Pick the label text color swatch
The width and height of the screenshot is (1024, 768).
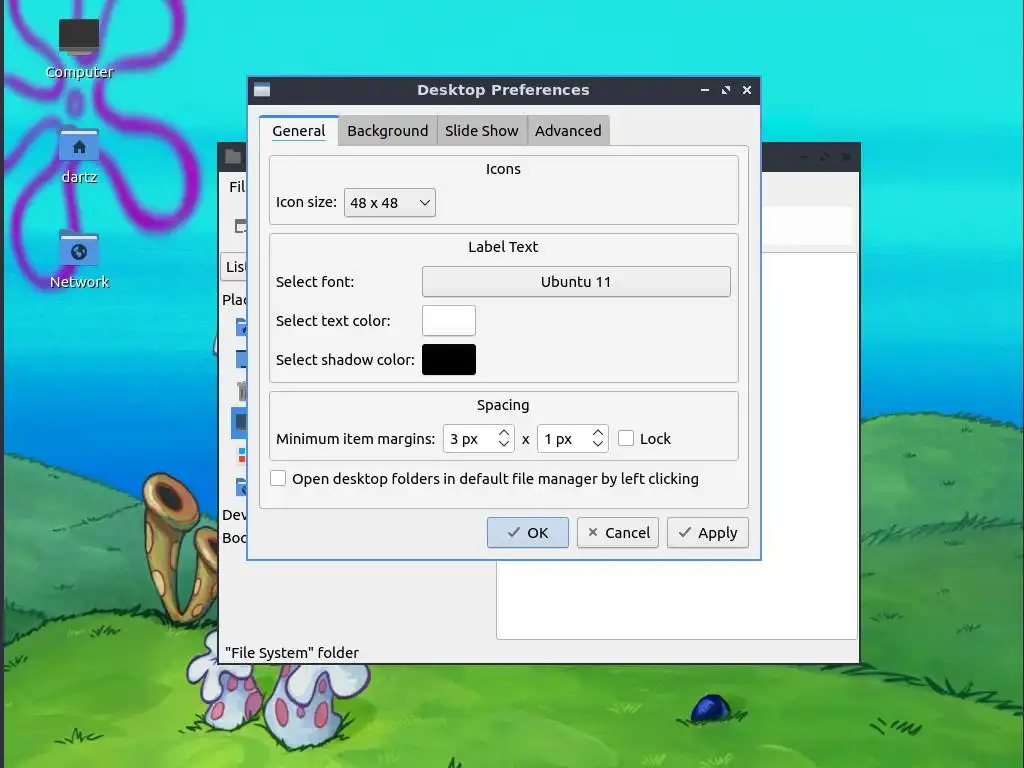click(449, 321)
